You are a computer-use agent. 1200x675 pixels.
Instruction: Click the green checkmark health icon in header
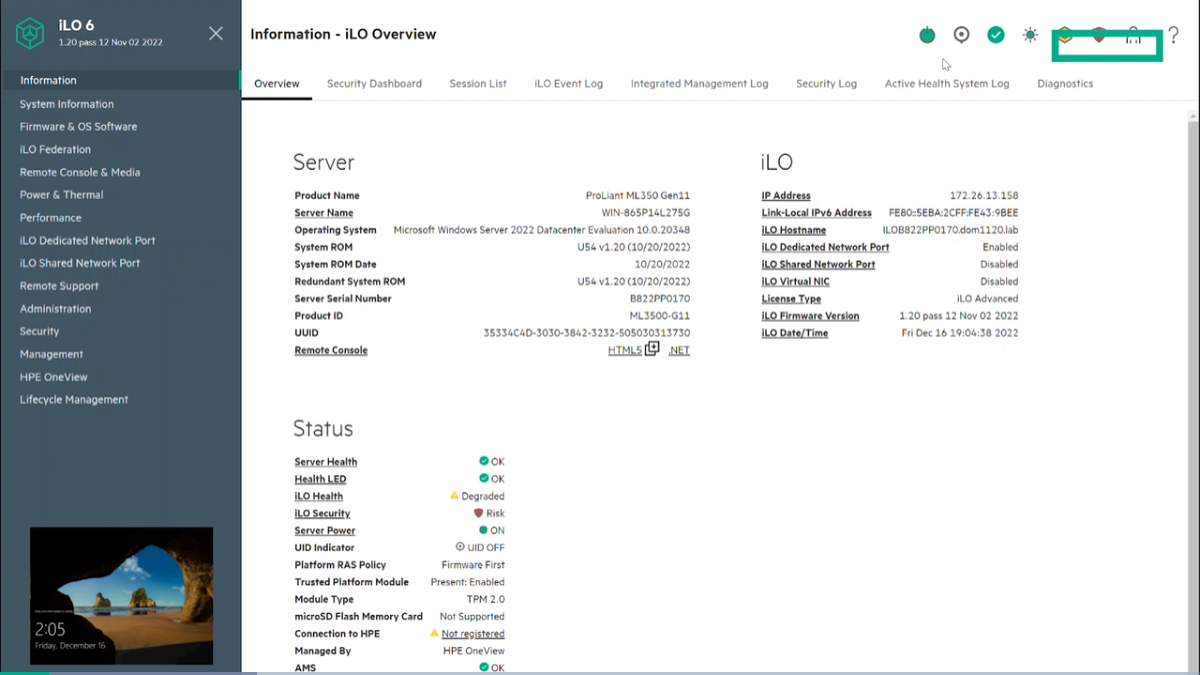click(996, 35)
